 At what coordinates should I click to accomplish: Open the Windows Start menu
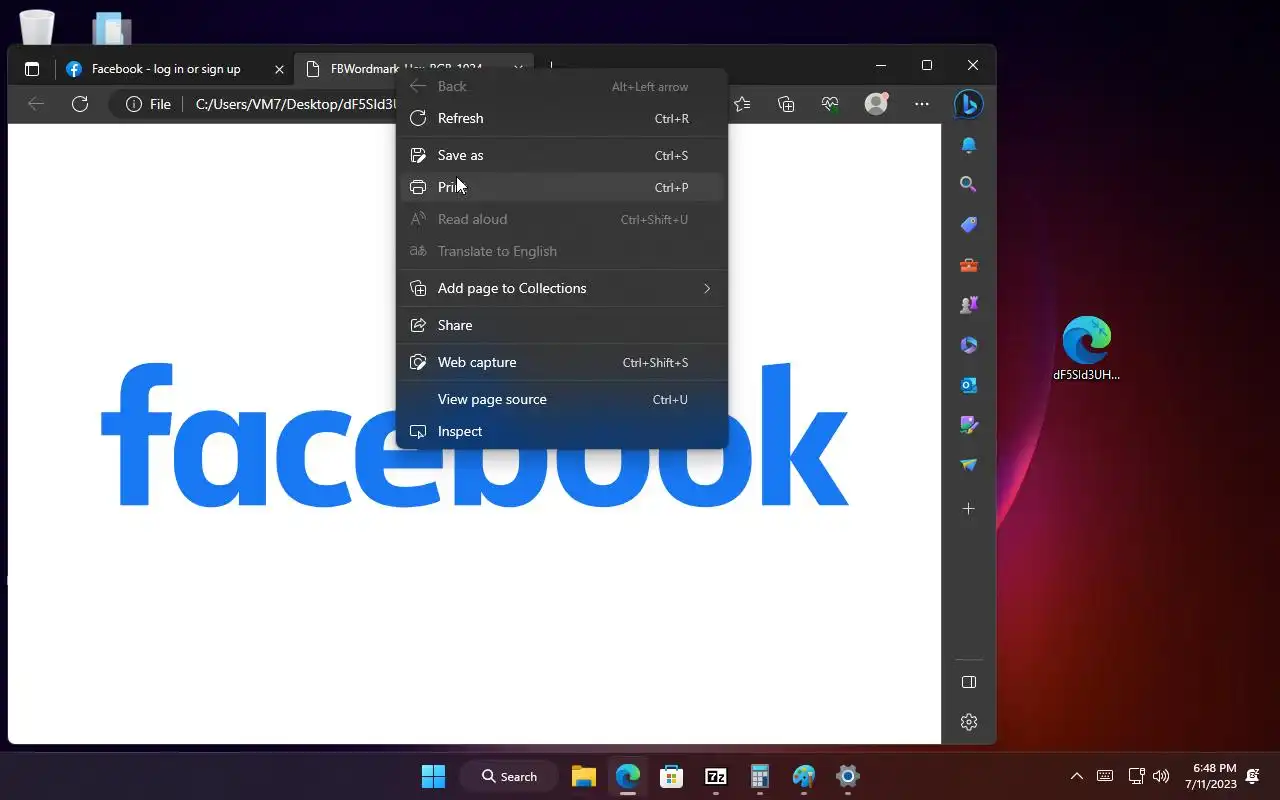(433, 776)
